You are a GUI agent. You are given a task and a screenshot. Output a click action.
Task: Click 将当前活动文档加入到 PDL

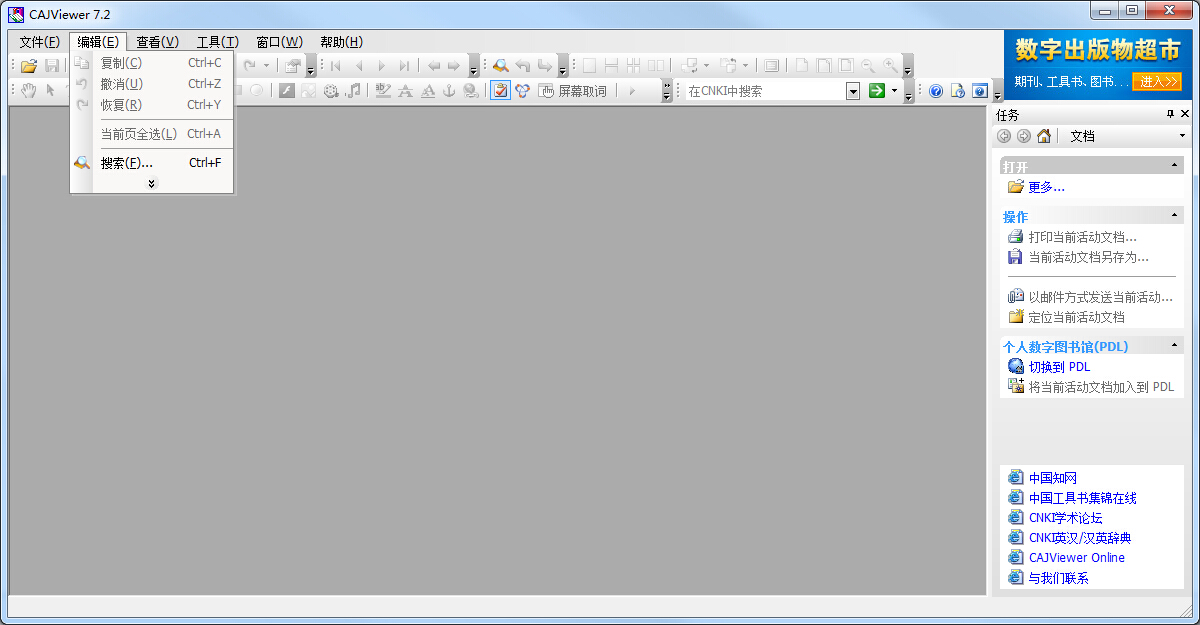tap(1102, 387)
